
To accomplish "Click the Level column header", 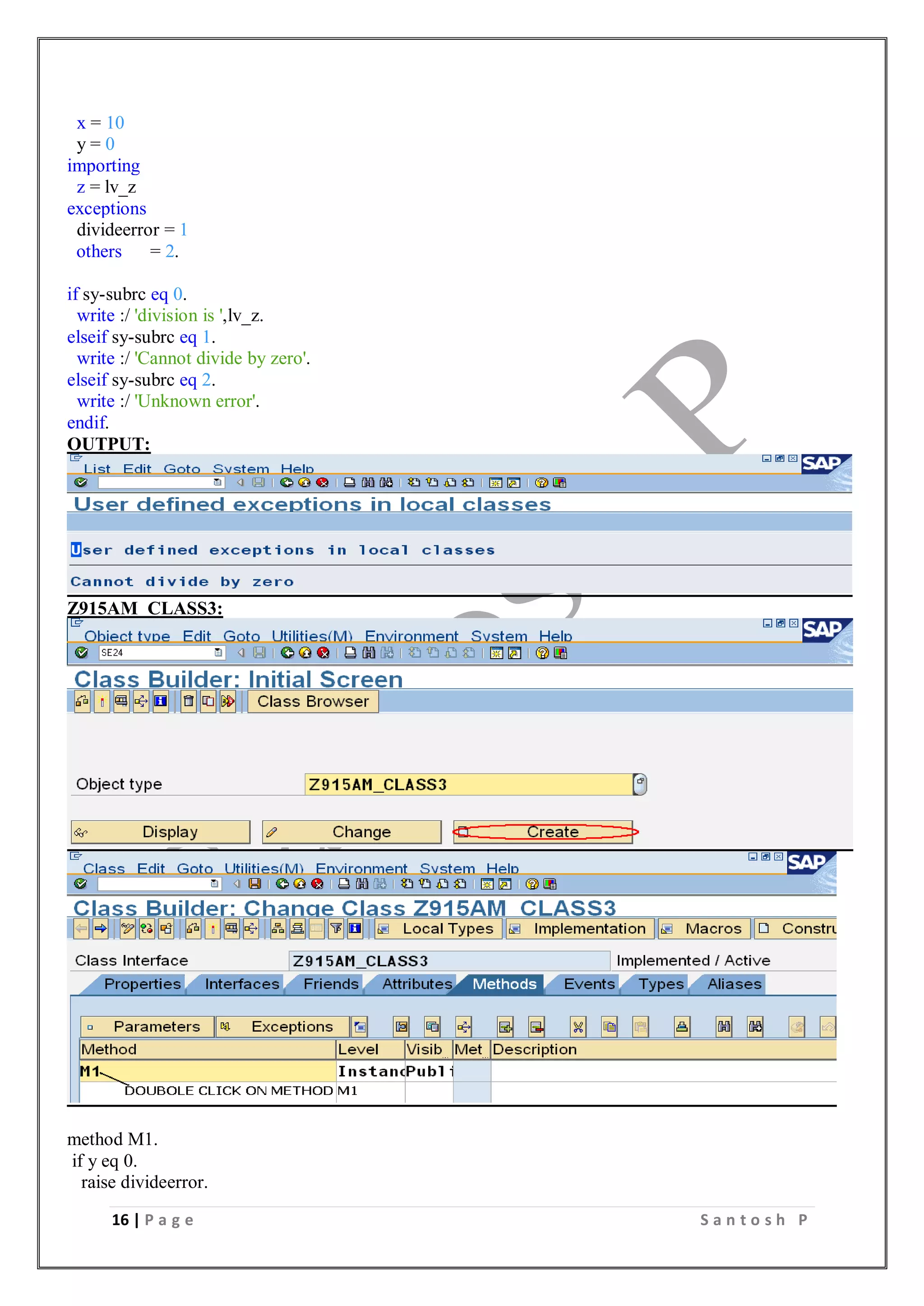I will click(x=370, y=1049).
